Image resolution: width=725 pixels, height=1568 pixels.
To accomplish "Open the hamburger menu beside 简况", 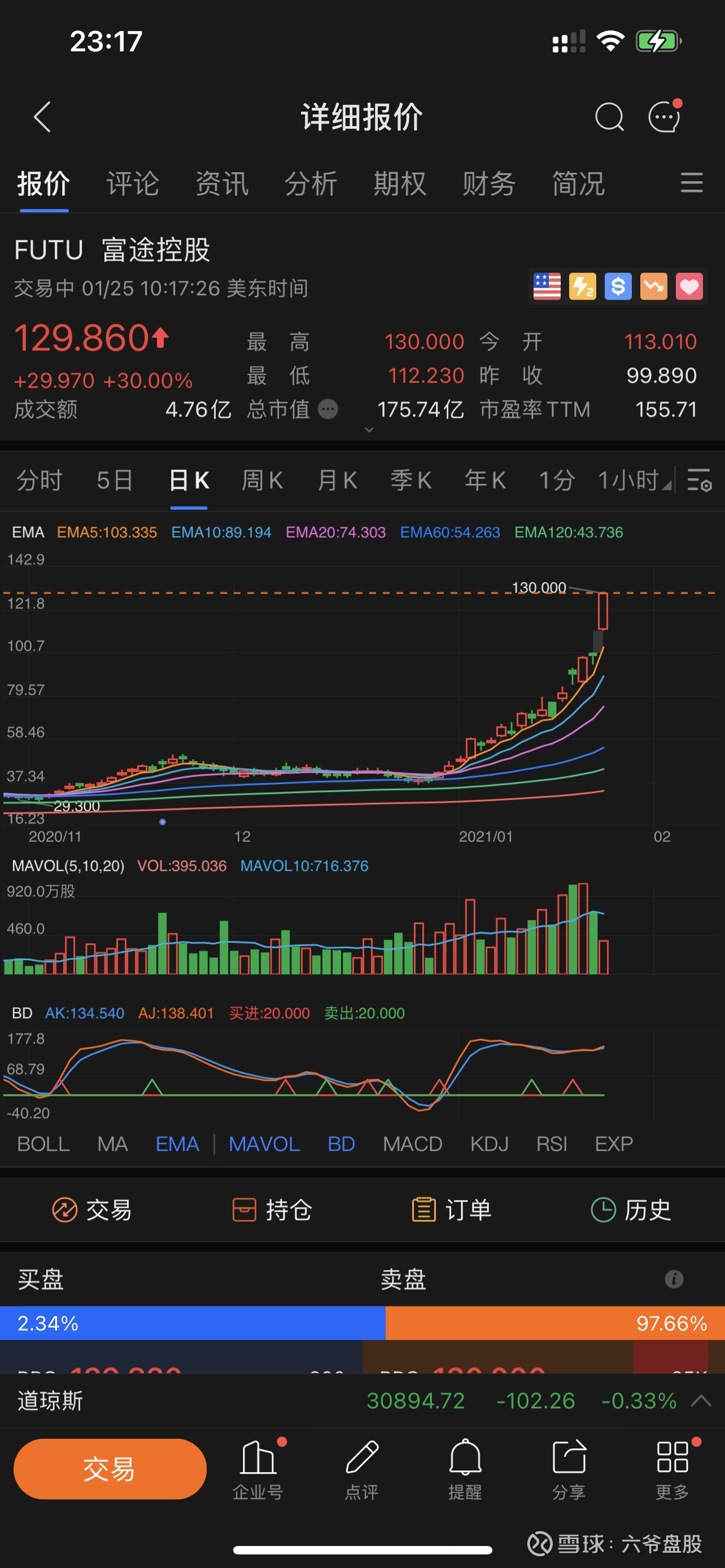I will [x=692, y=183].
